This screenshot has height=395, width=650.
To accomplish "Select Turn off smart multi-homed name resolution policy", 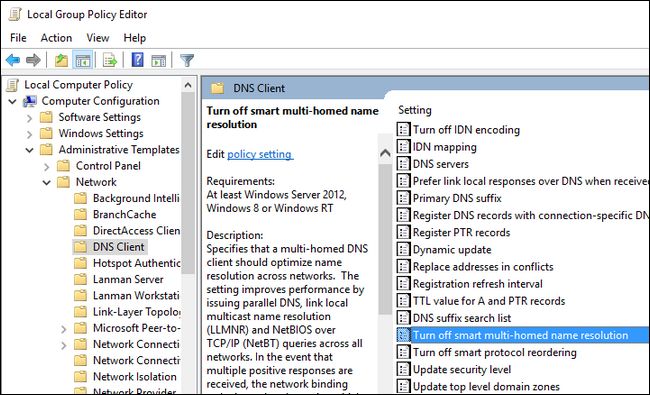I will [522, 335].
